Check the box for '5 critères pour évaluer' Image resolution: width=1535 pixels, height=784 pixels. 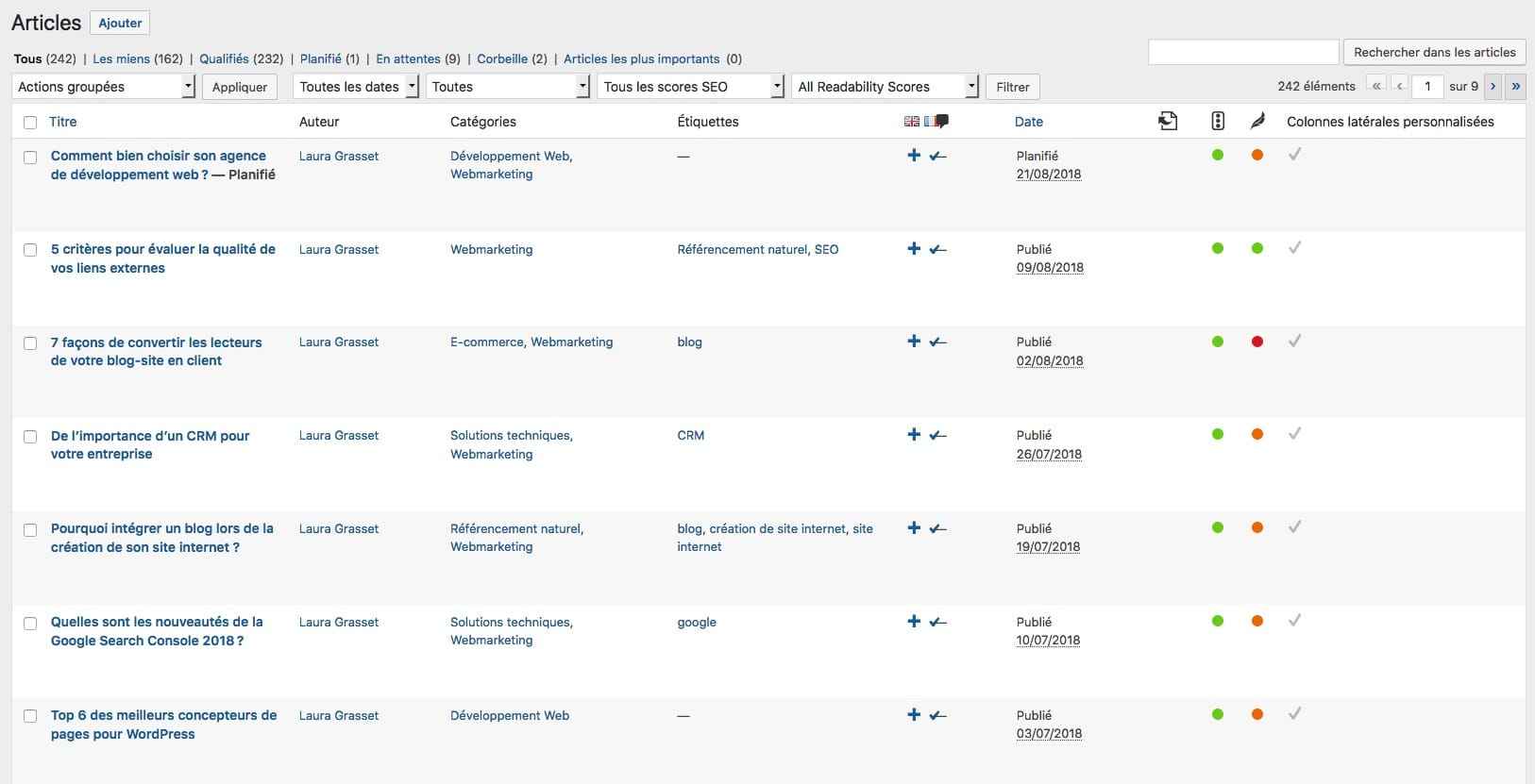coord(30,250)
